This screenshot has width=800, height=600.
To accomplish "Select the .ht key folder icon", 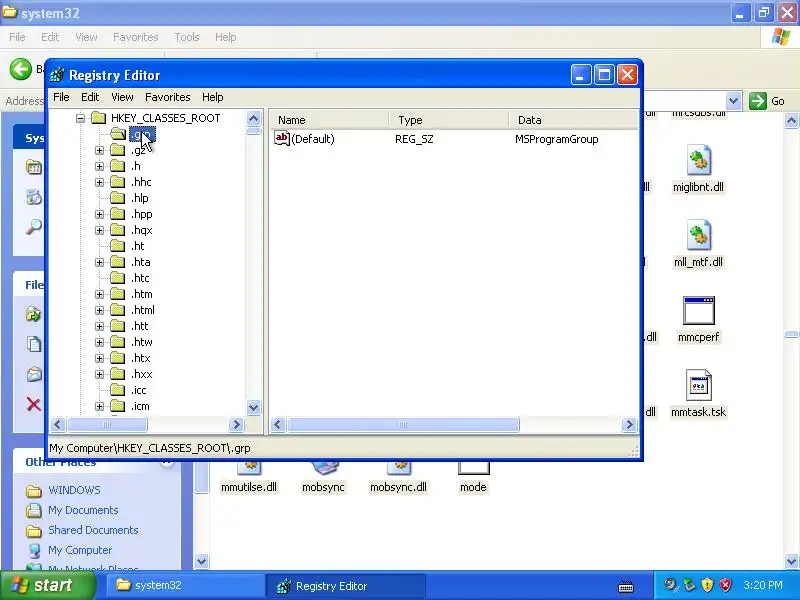I will click(118, 246).
